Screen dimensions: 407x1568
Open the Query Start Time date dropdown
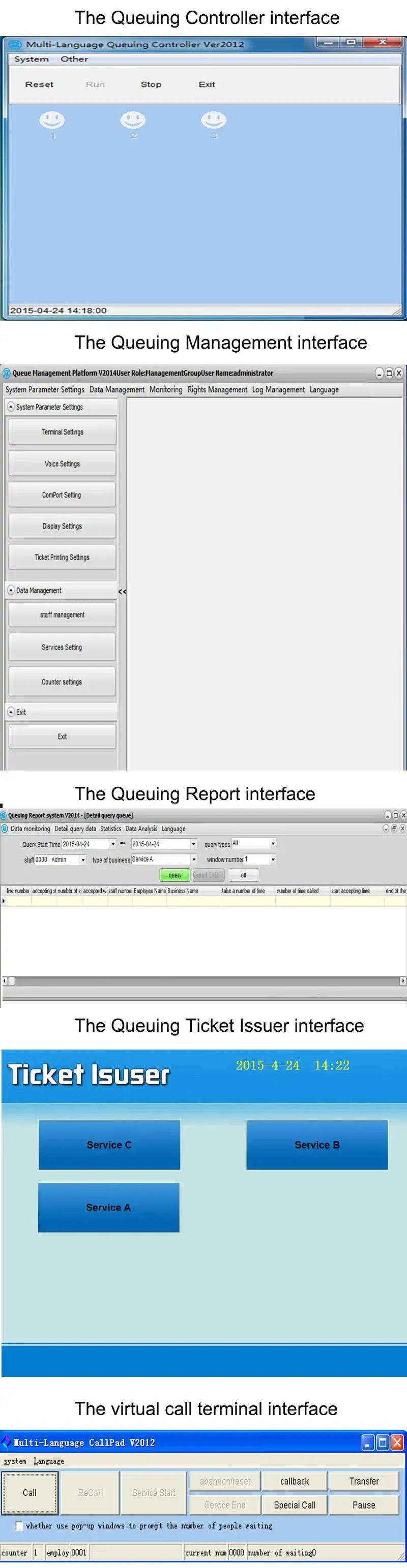click(x=113, y=844)
